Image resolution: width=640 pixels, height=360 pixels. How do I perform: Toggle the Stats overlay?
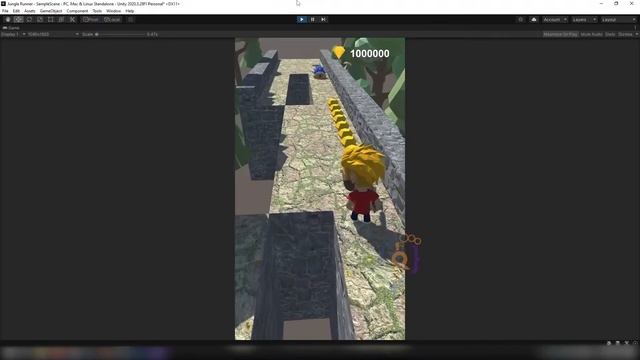point(610,34)
